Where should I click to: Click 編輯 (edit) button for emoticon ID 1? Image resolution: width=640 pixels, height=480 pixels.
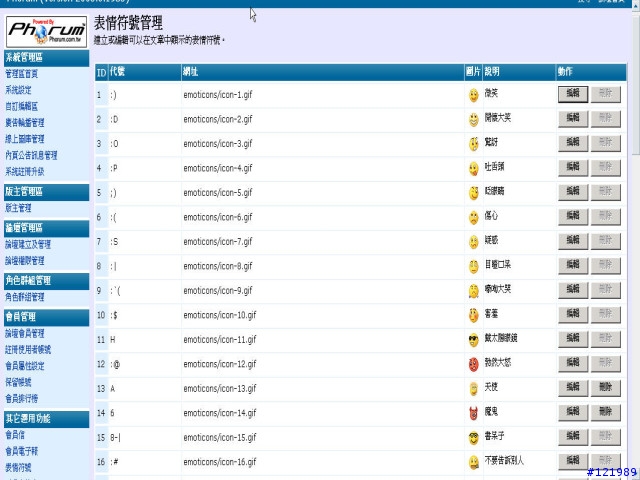point(573,94)
